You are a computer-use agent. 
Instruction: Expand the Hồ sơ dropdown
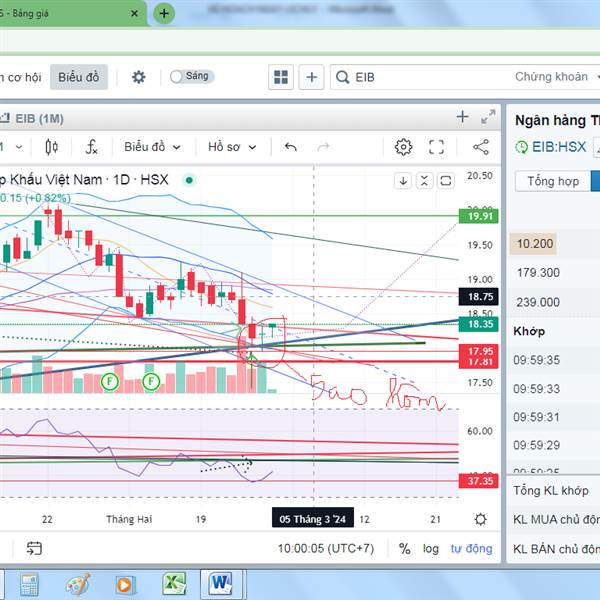coord(231,147)
